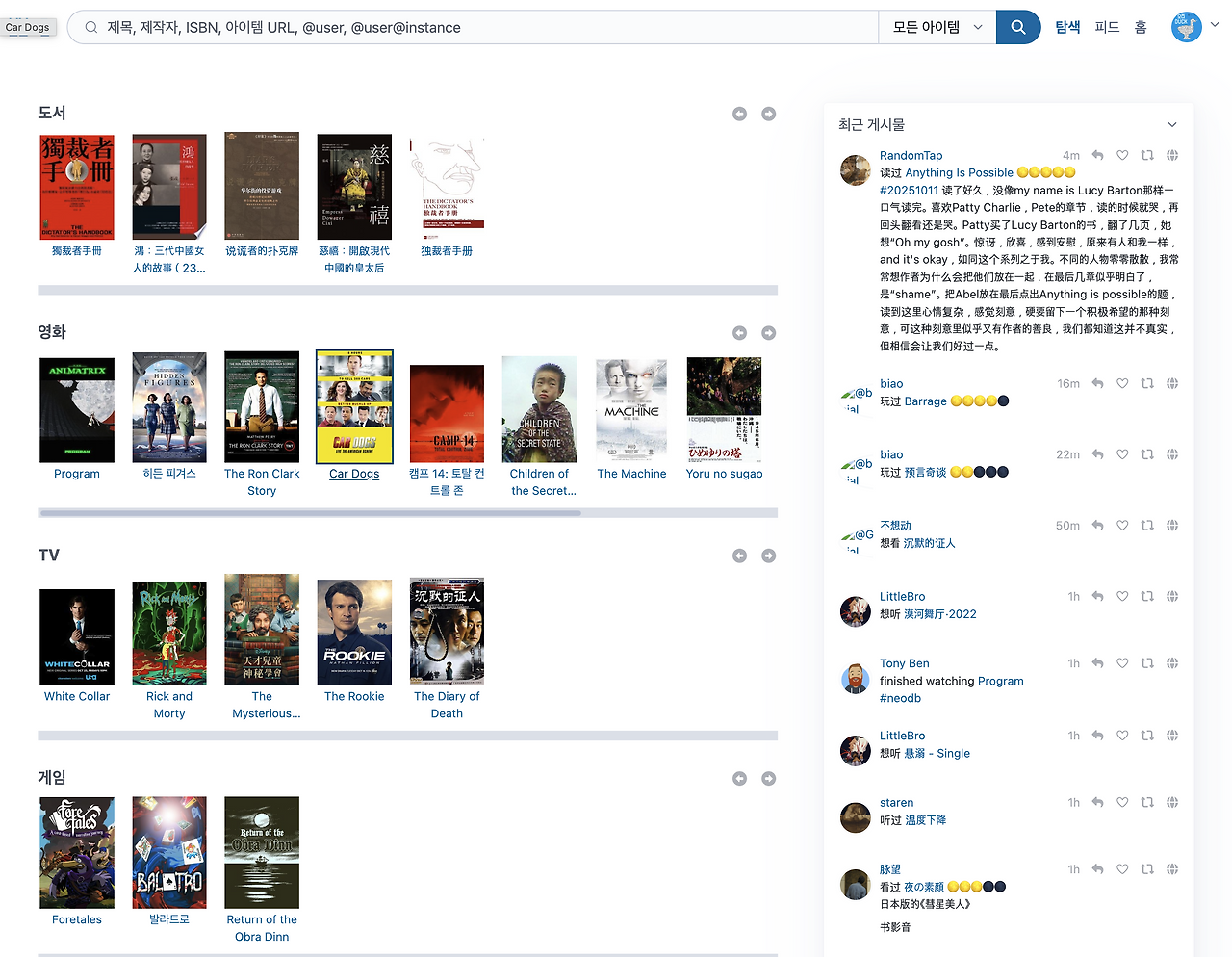The height and width of the screenshot is (957, 1232).
Task: Collapse the 최근 게시물 panel chevron
Action: click(1172, 124)
